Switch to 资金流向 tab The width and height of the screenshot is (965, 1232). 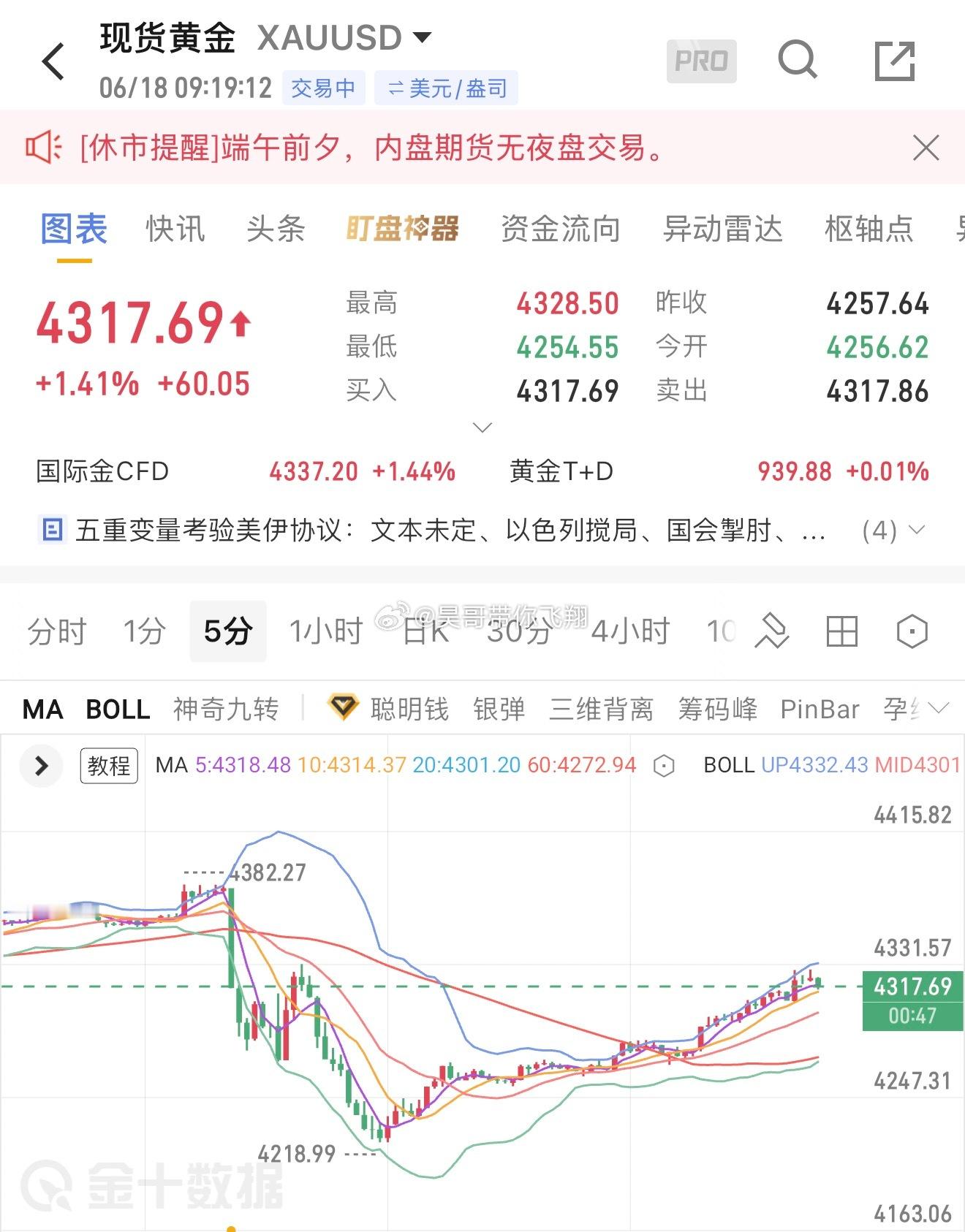(561, 229)
